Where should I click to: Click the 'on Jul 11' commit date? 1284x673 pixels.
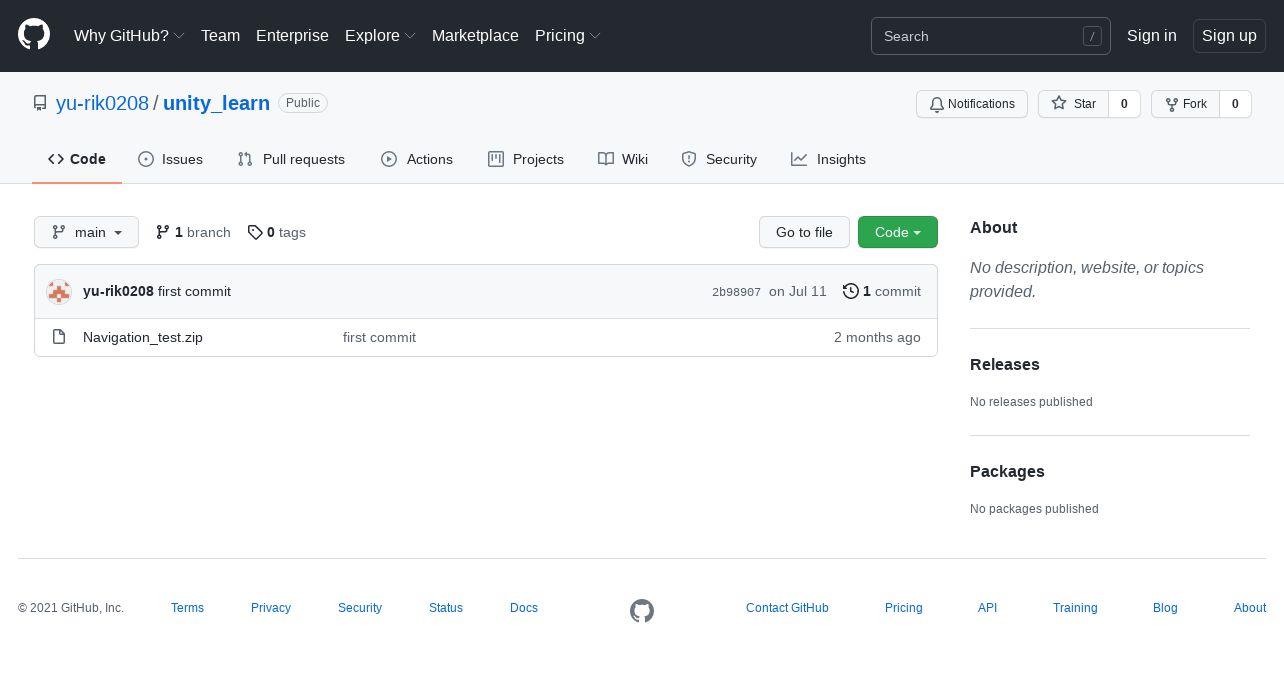798,291
